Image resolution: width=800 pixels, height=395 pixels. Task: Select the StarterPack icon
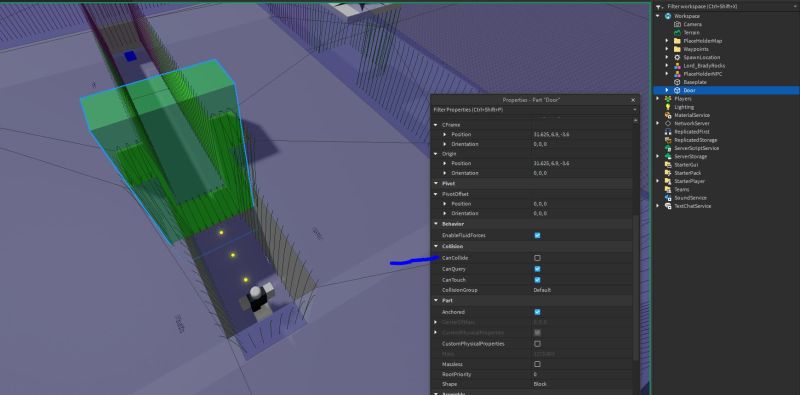pos(668,173)
